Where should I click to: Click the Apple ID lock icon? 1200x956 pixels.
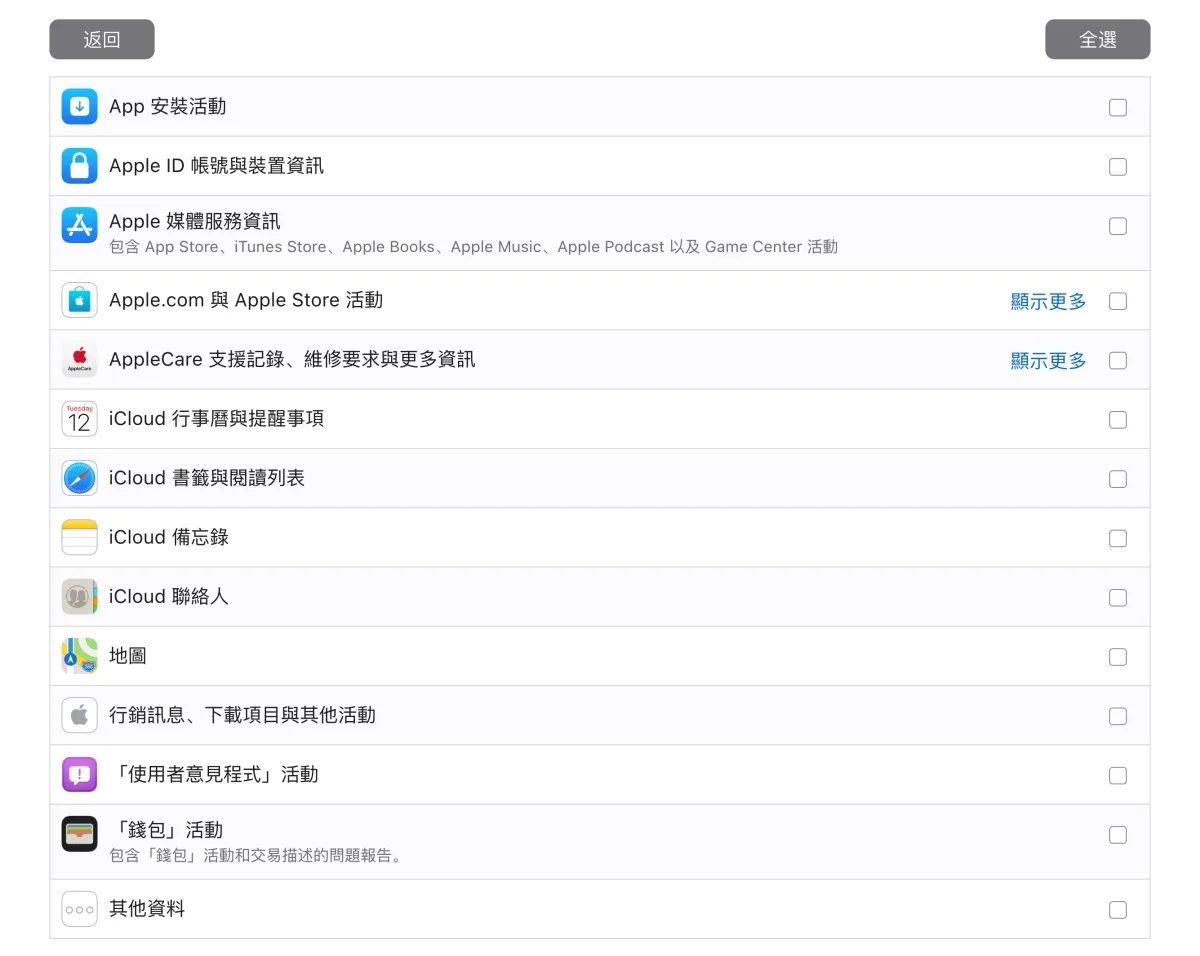79,166
